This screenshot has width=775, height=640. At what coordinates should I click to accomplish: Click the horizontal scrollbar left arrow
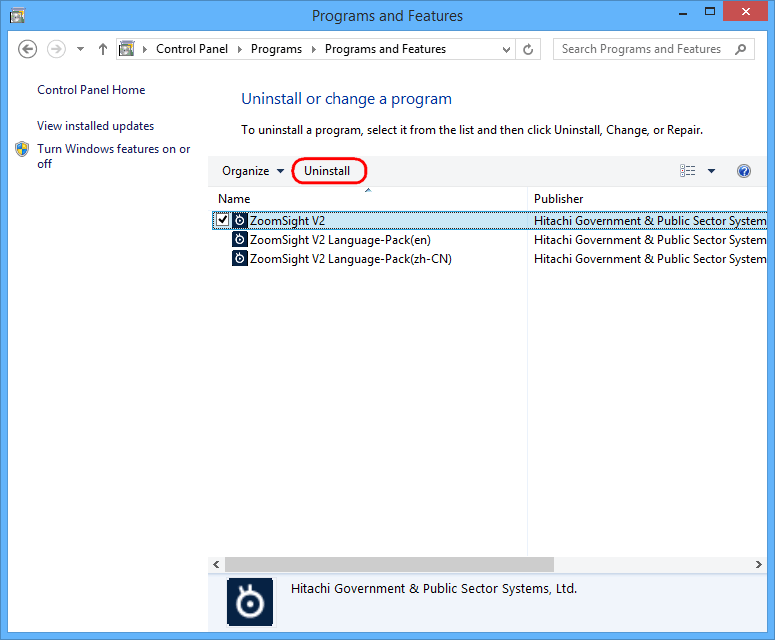(216, 564)
